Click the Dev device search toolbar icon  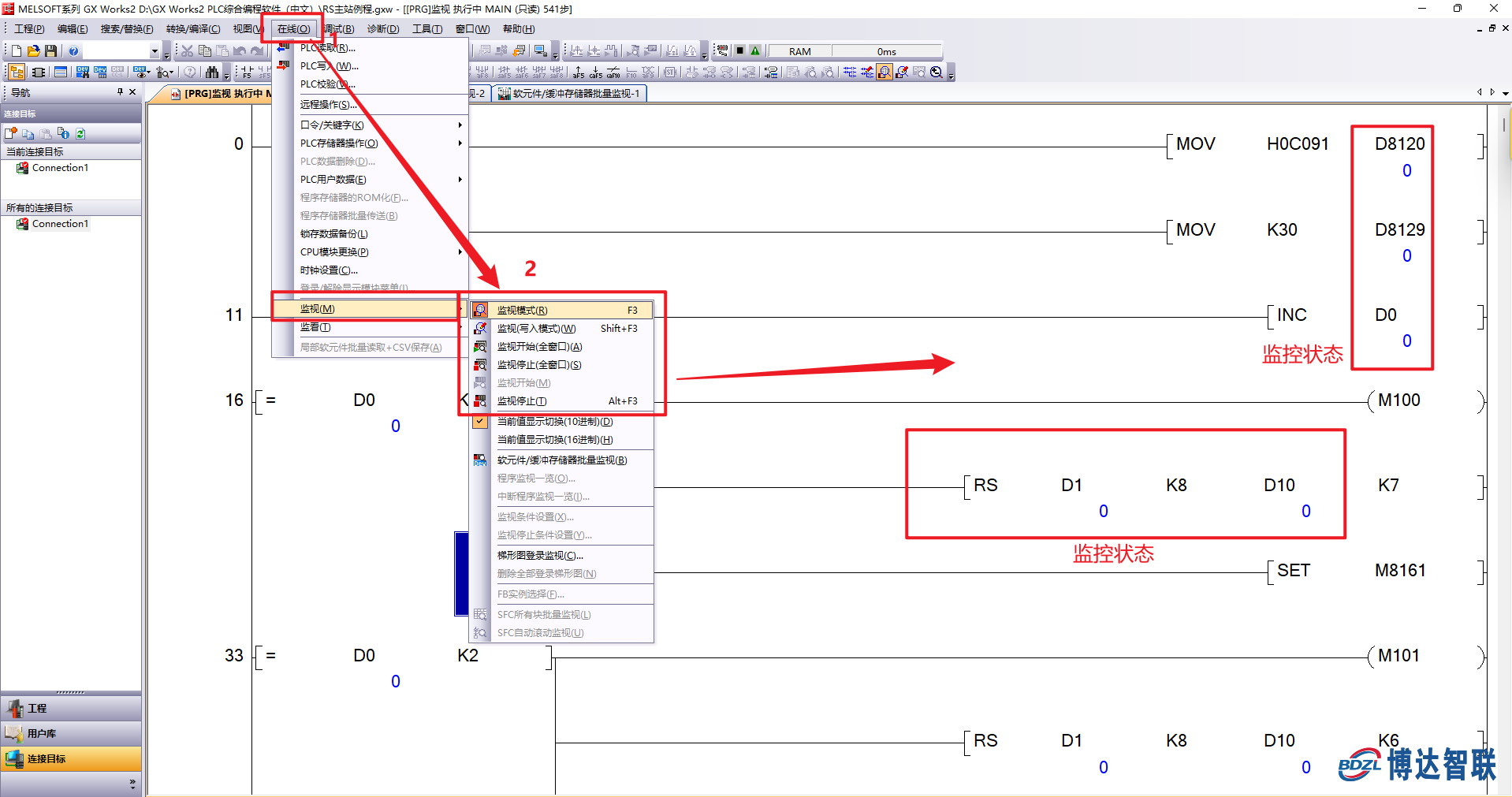(x=83, y=73)
